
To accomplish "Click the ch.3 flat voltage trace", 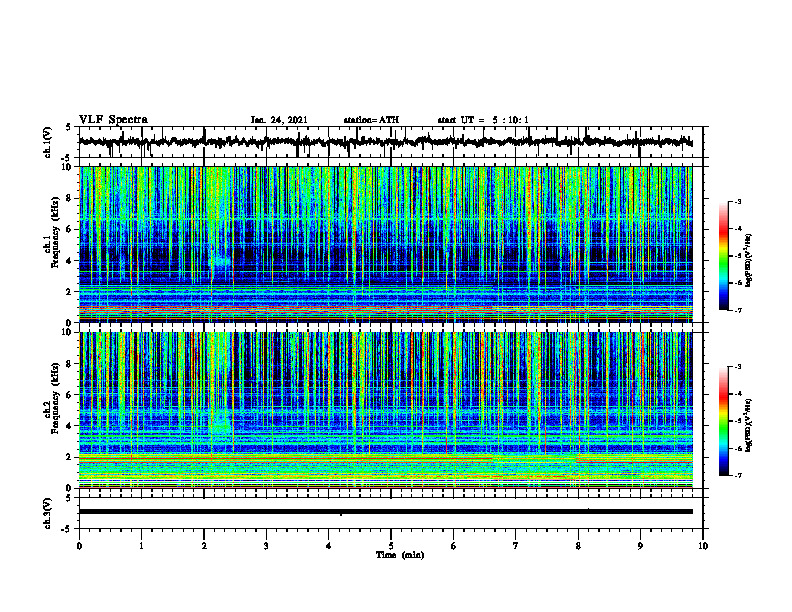I will 385,512.
